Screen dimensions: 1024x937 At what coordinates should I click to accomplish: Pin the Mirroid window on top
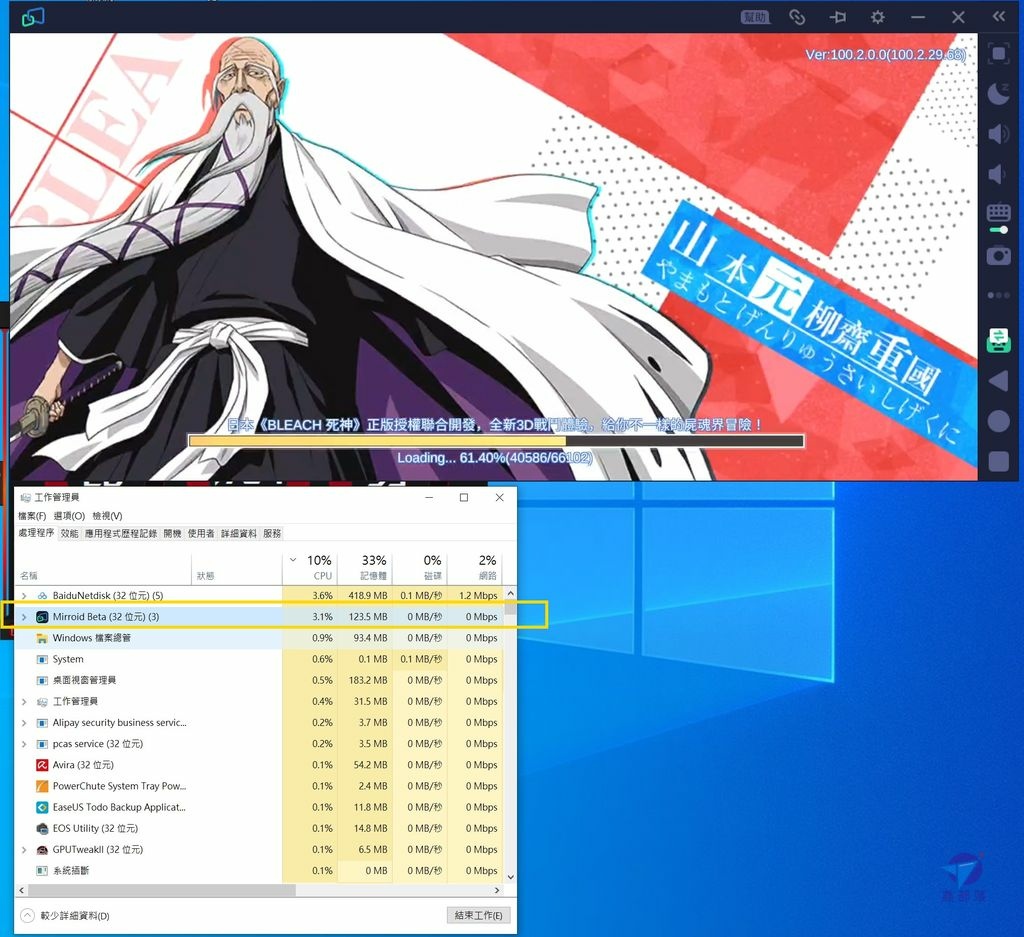(x=837, y=17)
